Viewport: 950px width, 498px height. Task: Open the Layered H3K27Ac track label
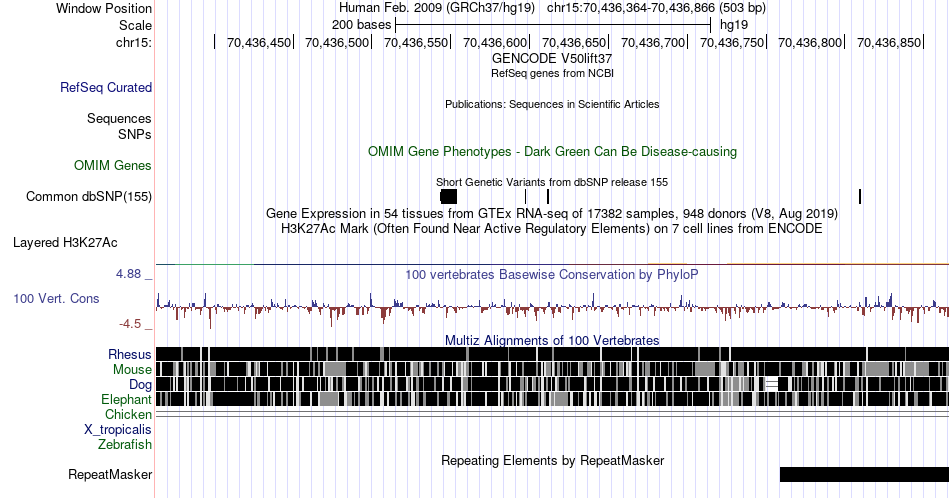[65, 242]
